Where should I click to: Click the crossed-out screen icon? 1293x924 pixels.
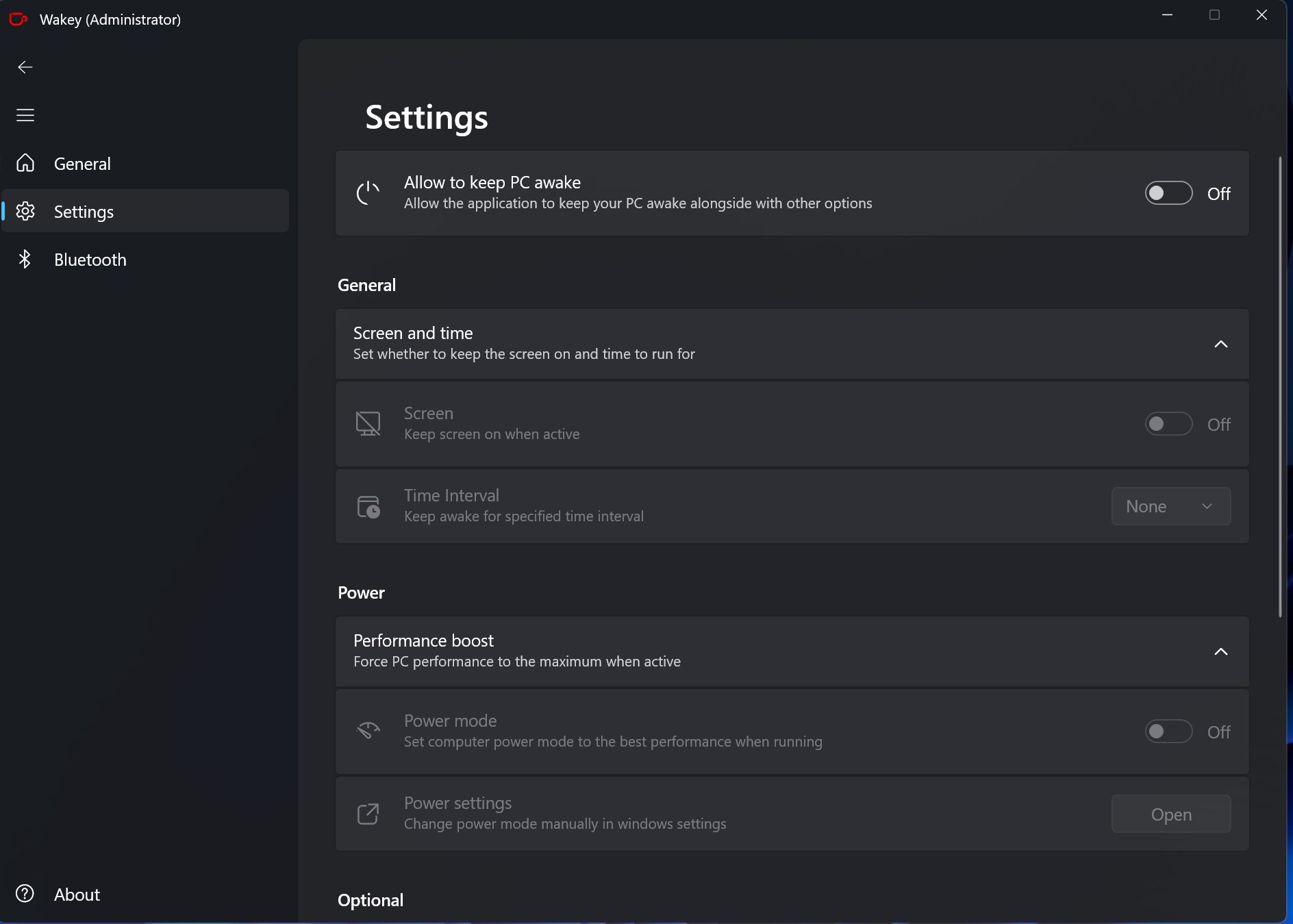(x=368, y=424)
